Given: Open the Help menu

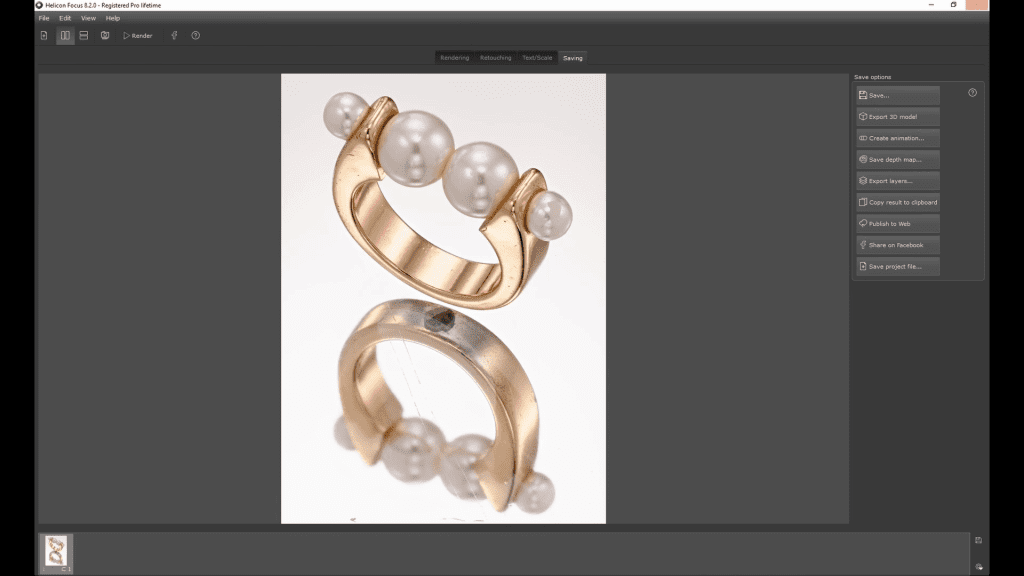Looking at the screenshot, I should pos(113,18).
